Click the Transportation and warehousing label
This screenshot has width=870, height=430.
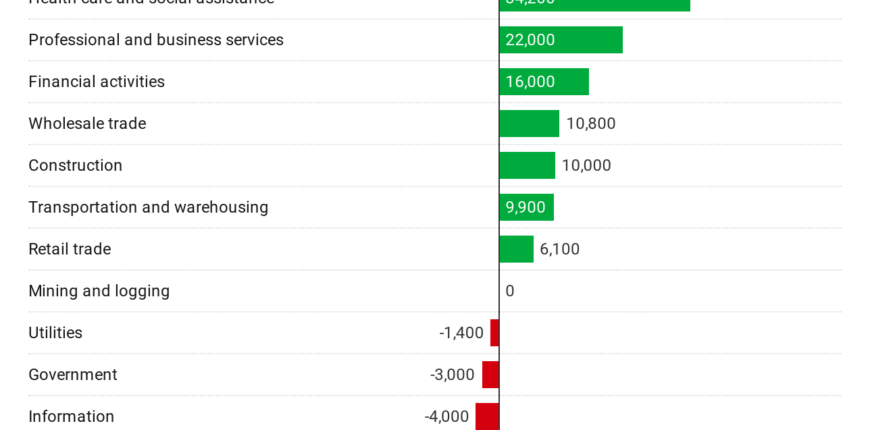(x=148, y=208)
